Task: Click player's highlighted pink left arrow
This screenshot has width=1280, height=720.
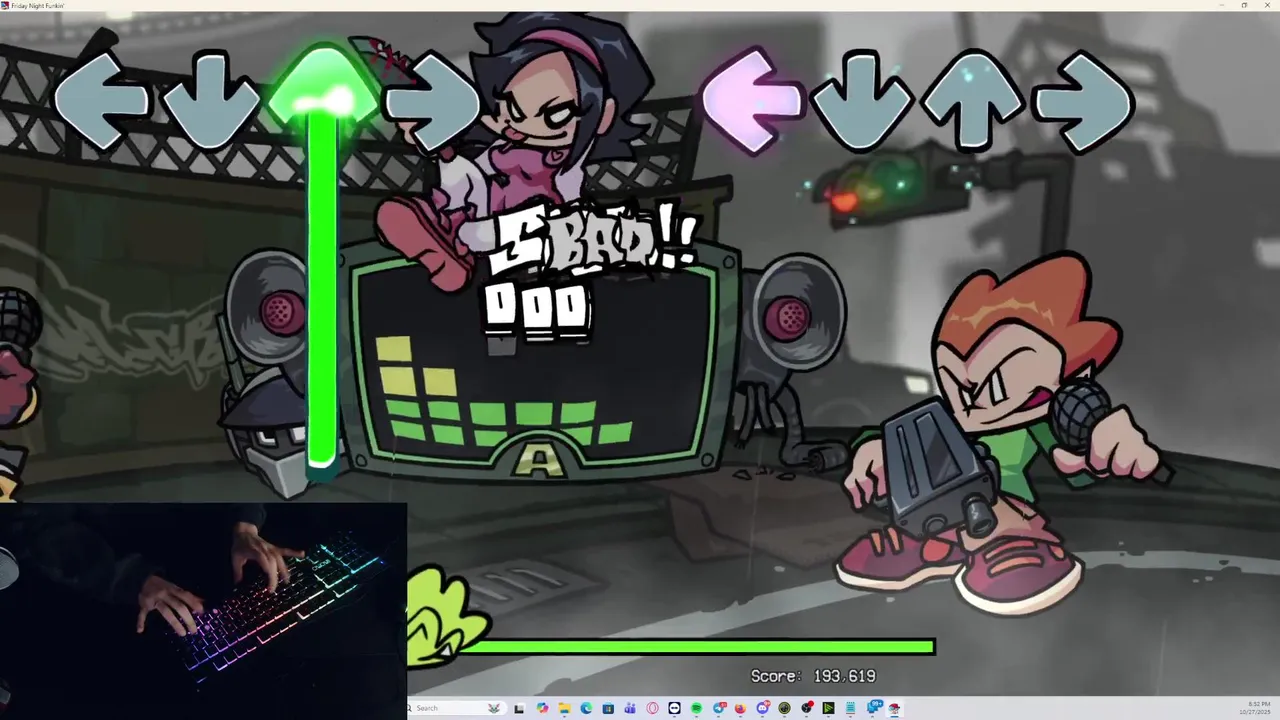Action: coord(754,100)
